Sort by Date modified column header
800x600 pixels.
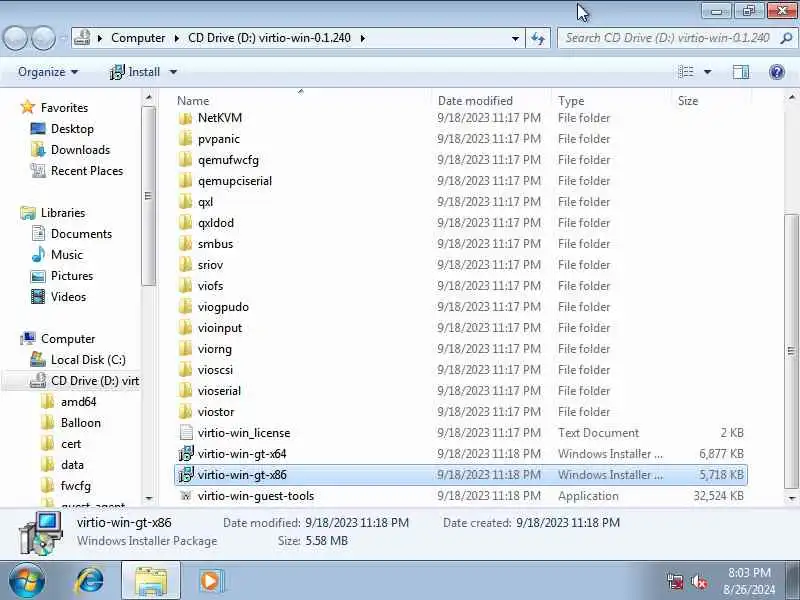pos(475,101)
